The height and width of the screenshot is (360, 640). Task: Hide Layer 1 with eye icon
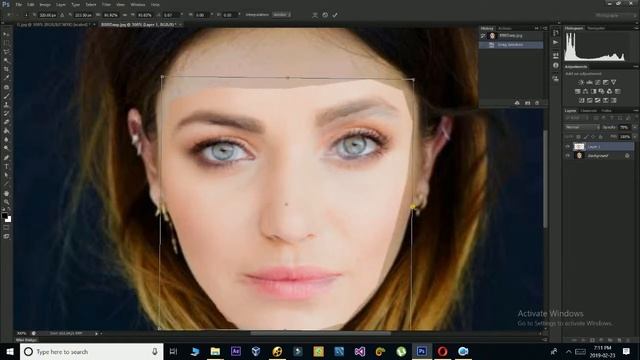(x=567, y=147)
